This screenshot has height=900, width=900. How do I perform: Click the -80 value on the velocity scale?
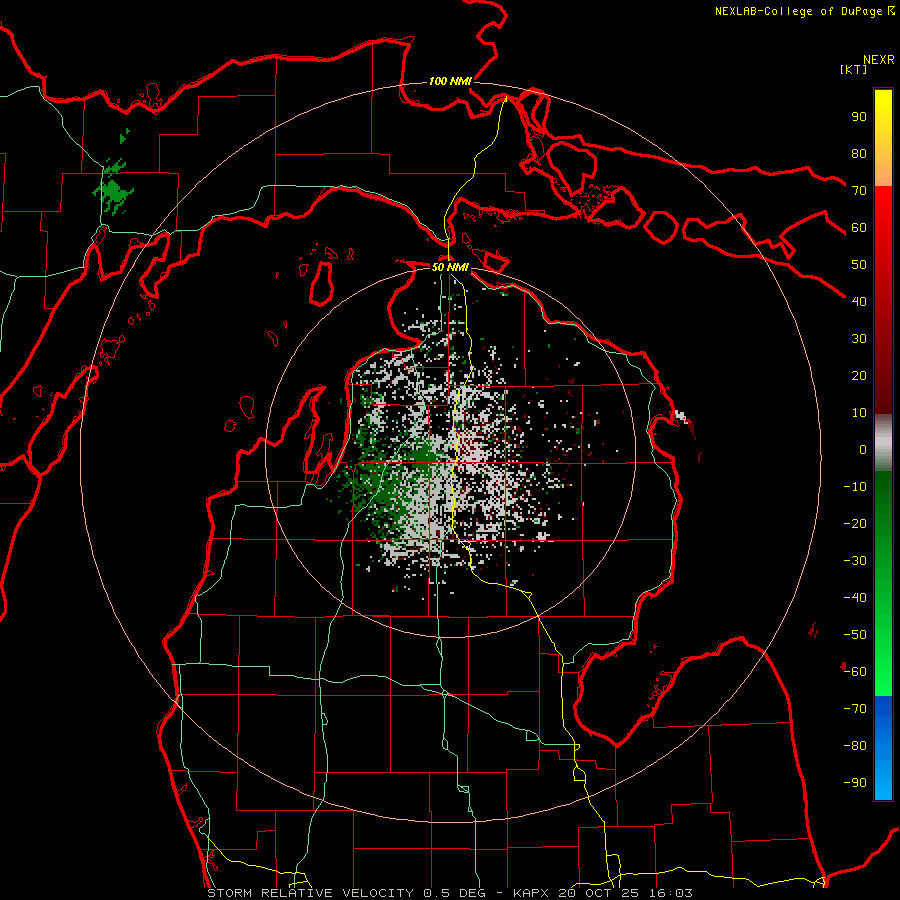coord(855,746)
